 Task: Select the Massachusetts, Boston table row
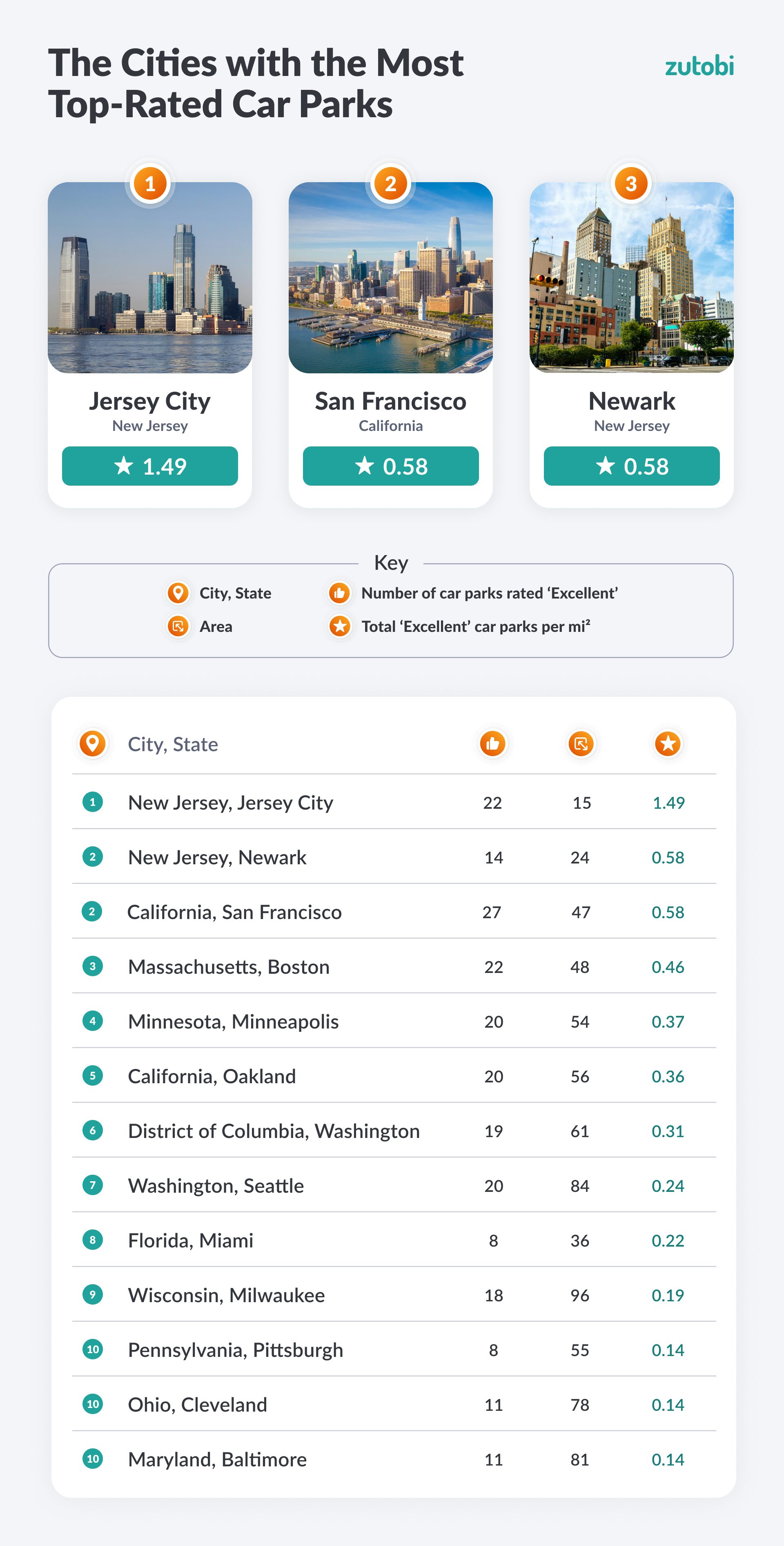click(394, 966)
